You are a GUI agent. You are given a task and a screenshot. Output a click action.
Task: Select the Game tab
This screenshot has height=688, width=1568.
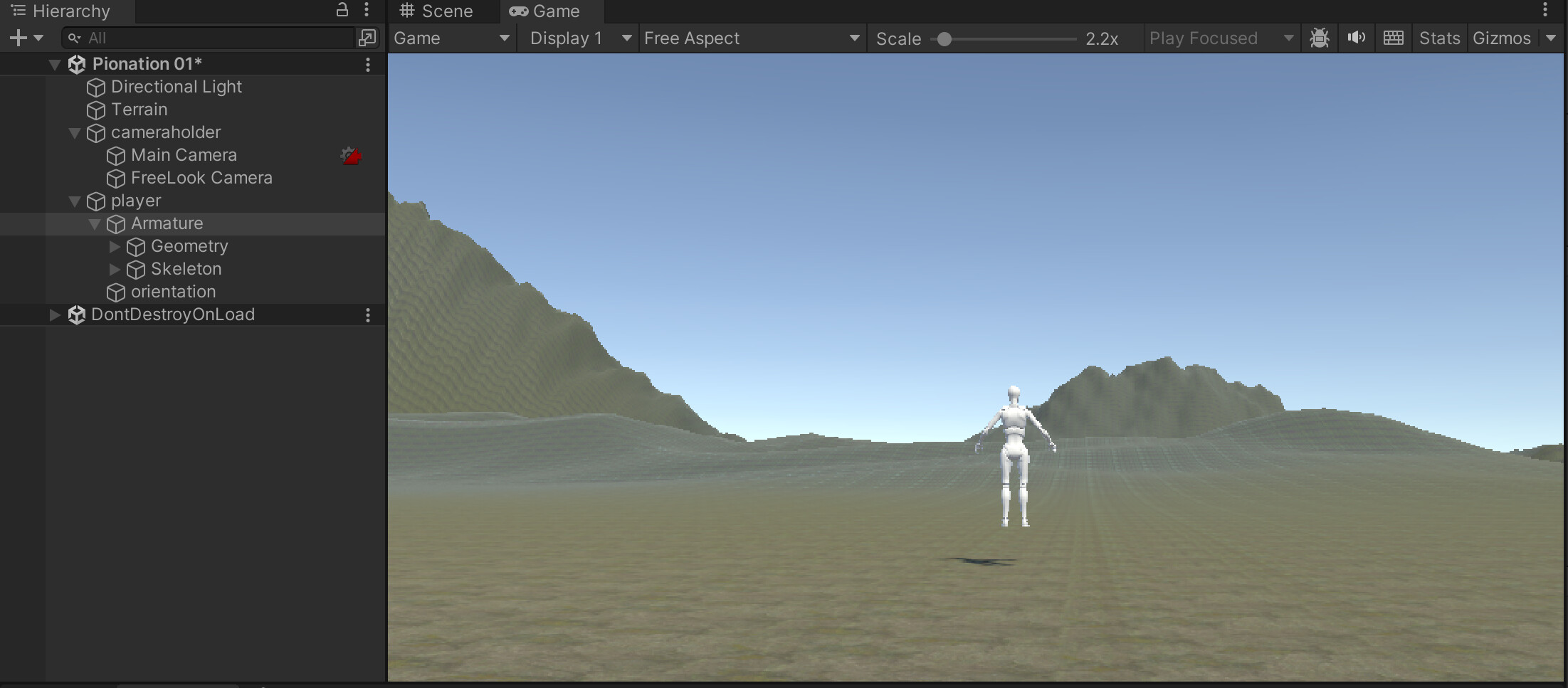547,11
